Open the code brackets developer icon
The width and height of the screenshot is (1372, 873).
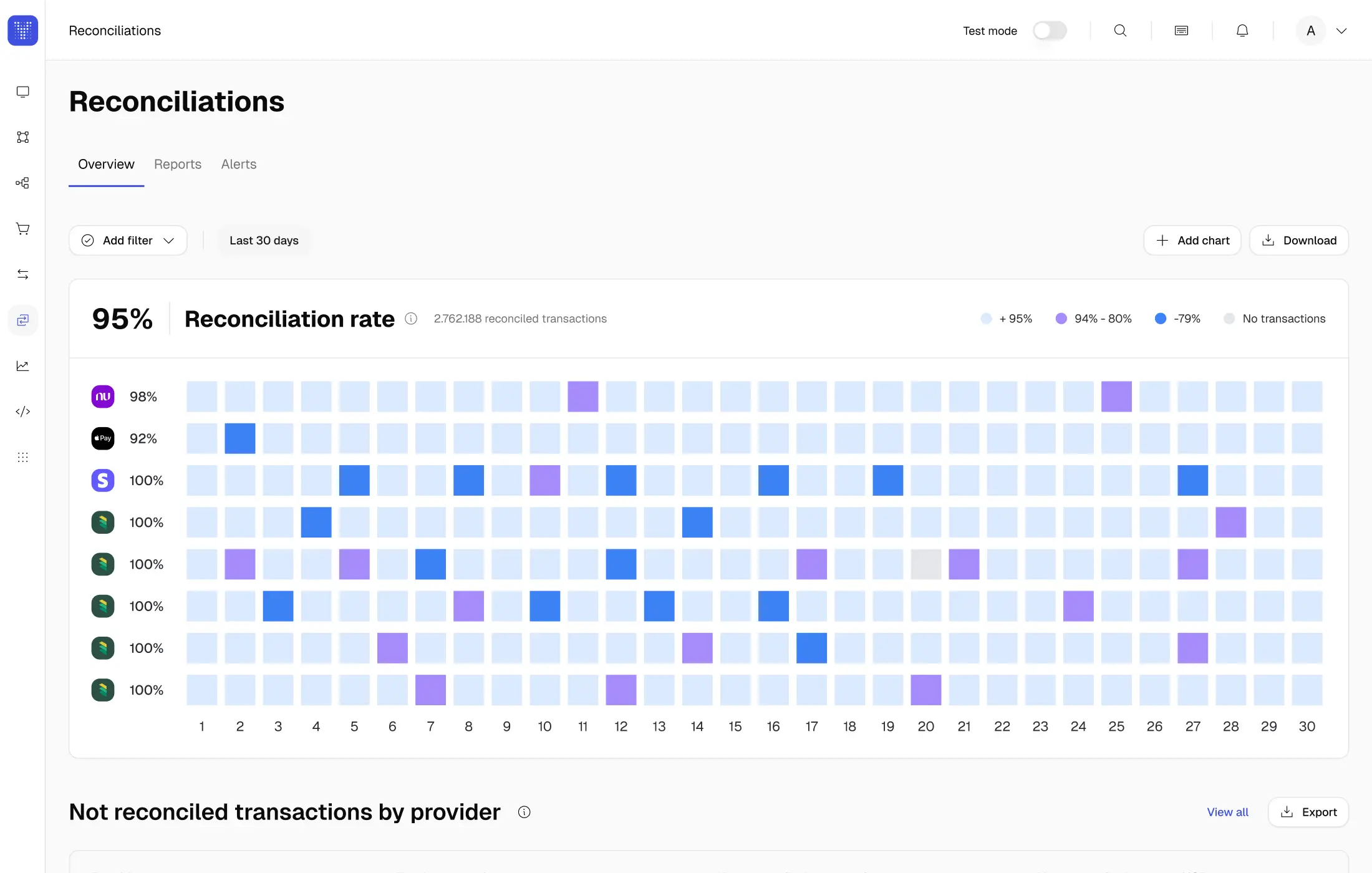pos(23,412)
